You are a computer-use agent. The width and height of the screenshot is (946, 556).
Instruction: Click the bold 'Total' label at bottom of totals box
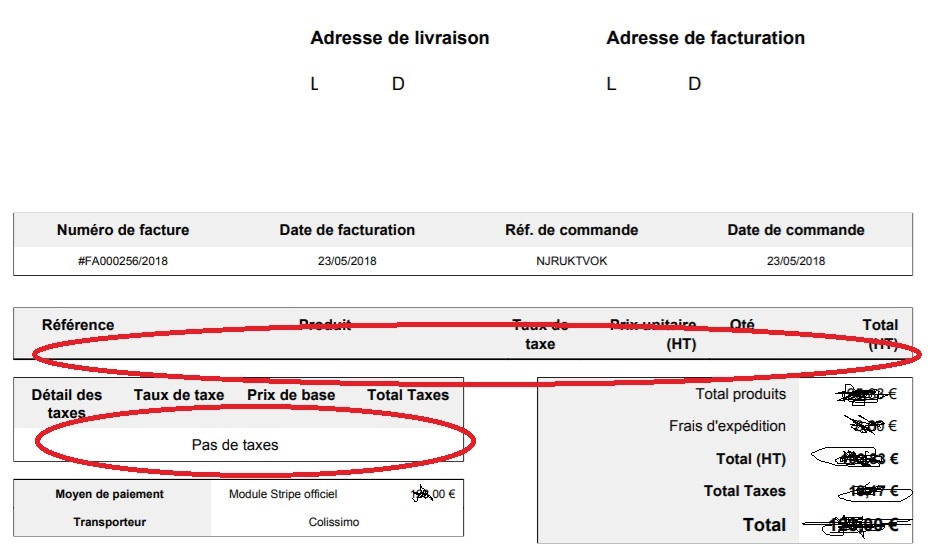[x=764, y=525]
